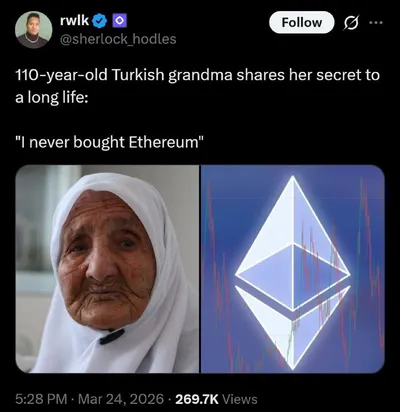
Task: Click the "Views" label after the count
Action: 239,399
